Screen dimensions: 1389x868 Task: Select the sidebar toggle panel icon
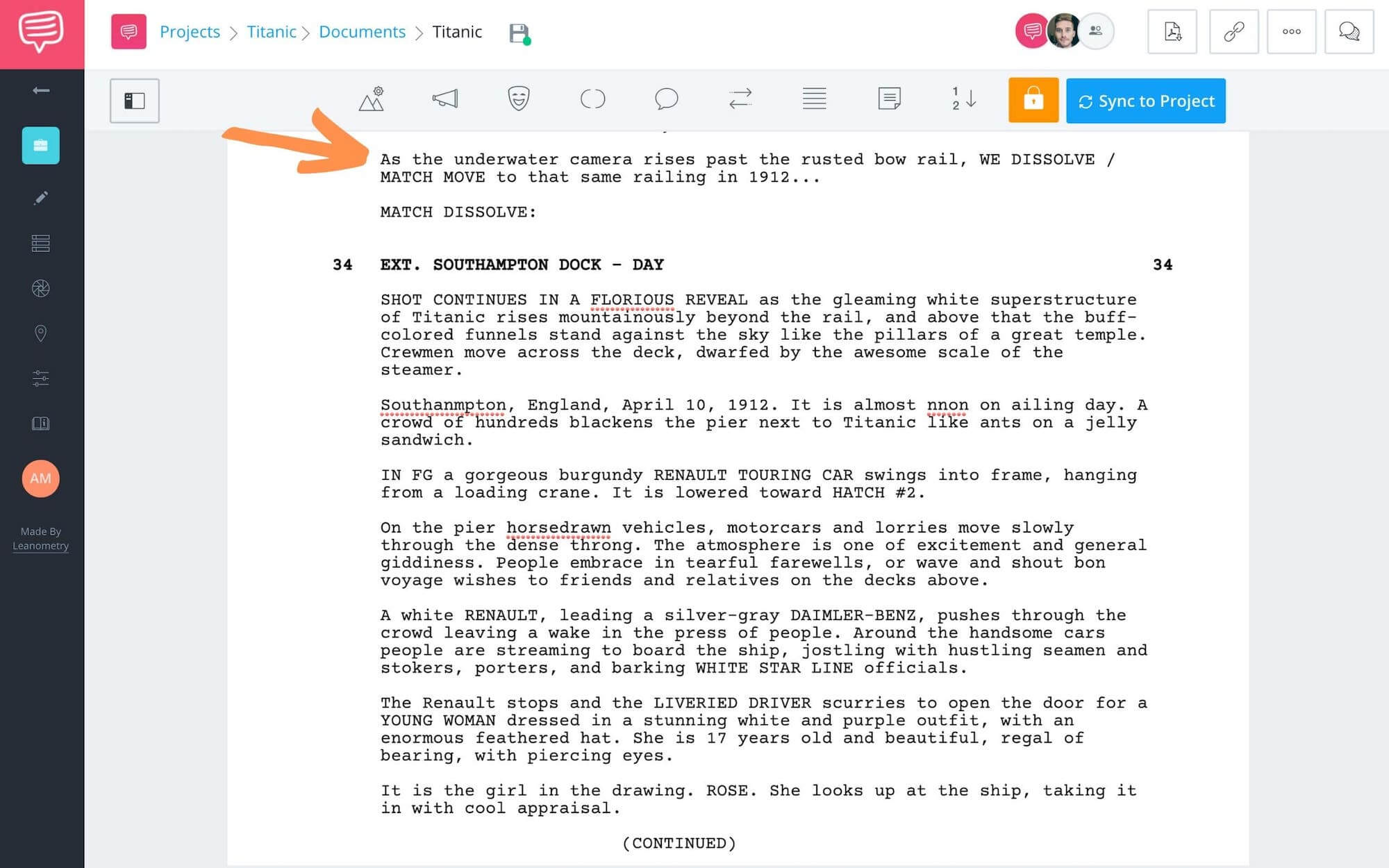(x=133, y=100)
